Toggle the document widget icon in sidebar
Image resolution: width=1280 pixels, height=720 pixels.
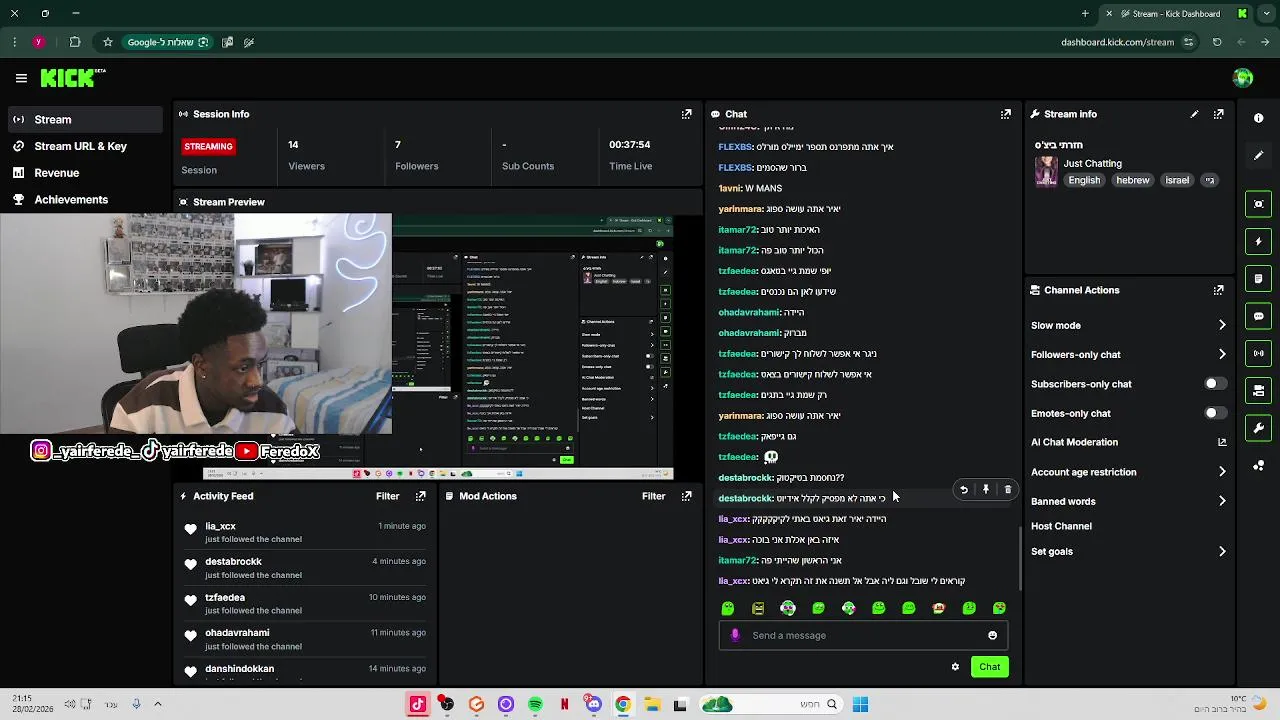(1259, 278)
